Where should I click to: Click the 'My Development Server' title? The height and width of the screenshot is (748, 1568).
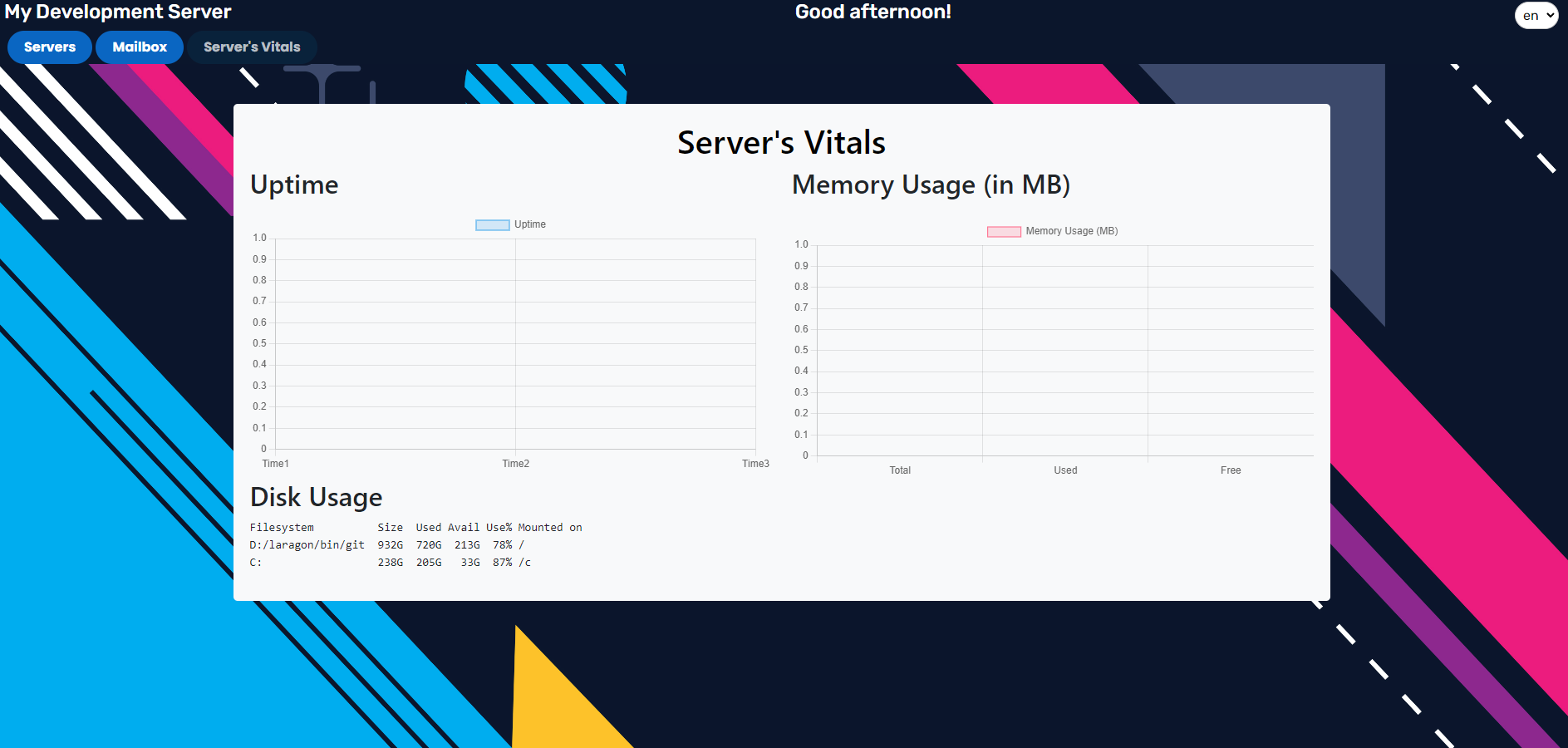coord(118,12)
